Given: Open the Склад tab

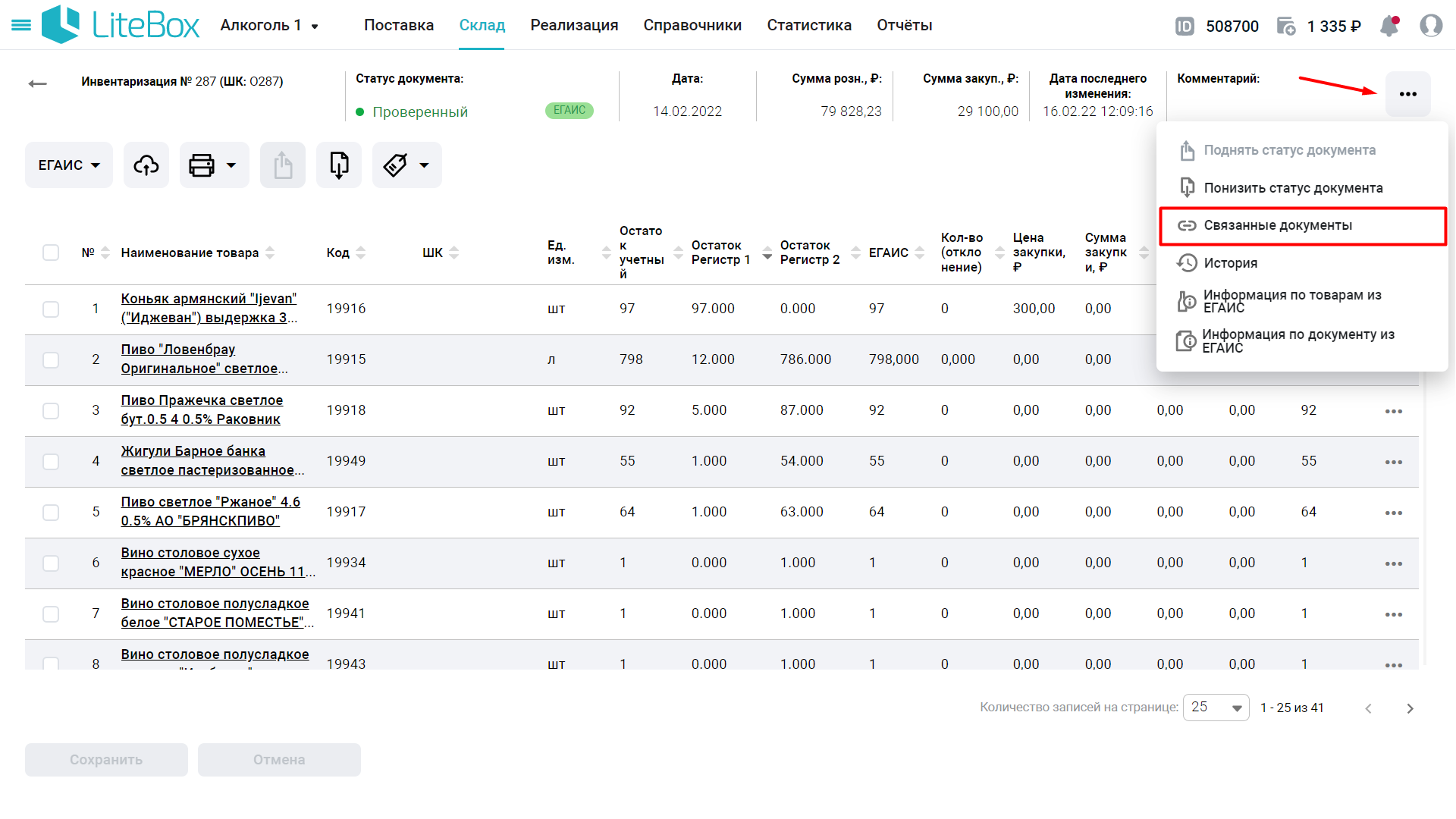Looking at the screenshot, I should (x=482, y=25).
